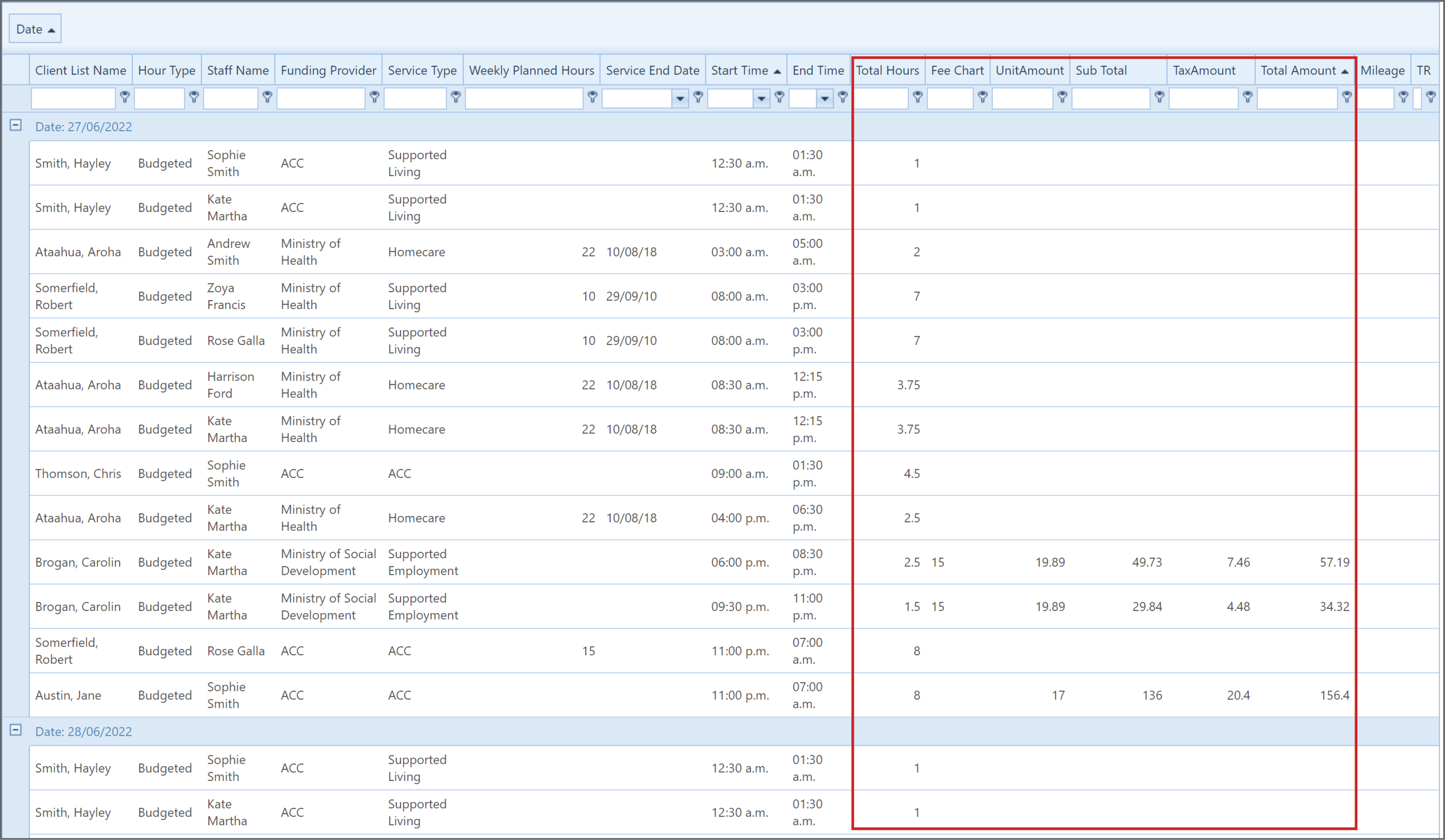Click filter icon for Mileage column
This screenshot has width=1445, height=840.
coord(1404,97)
